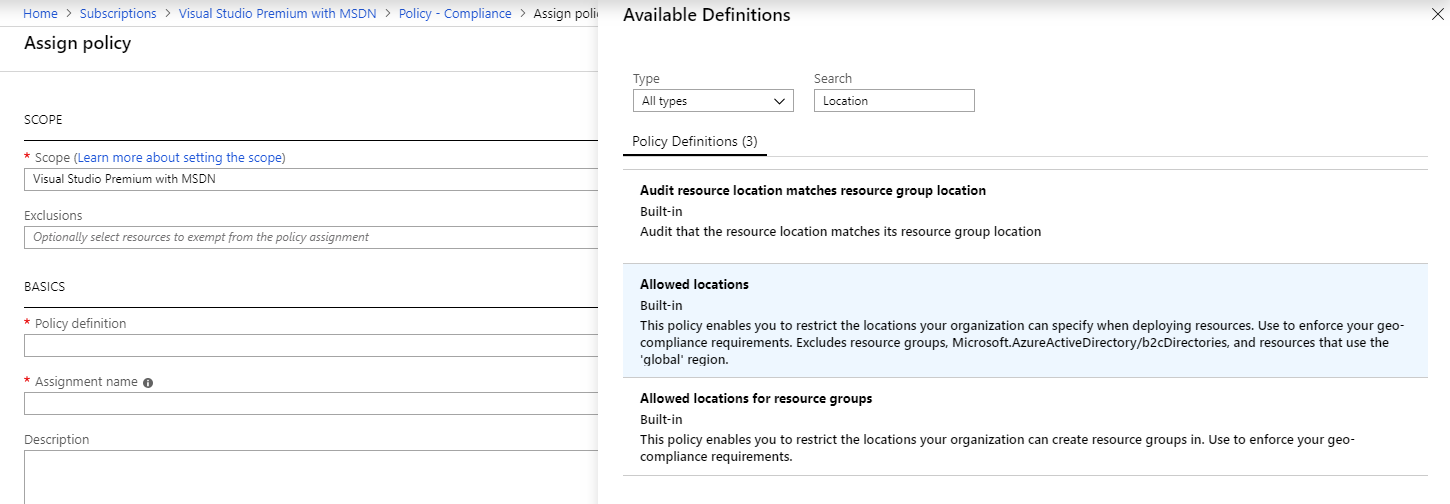
Task: Open the Type dropdown
Action: [712, 101]
